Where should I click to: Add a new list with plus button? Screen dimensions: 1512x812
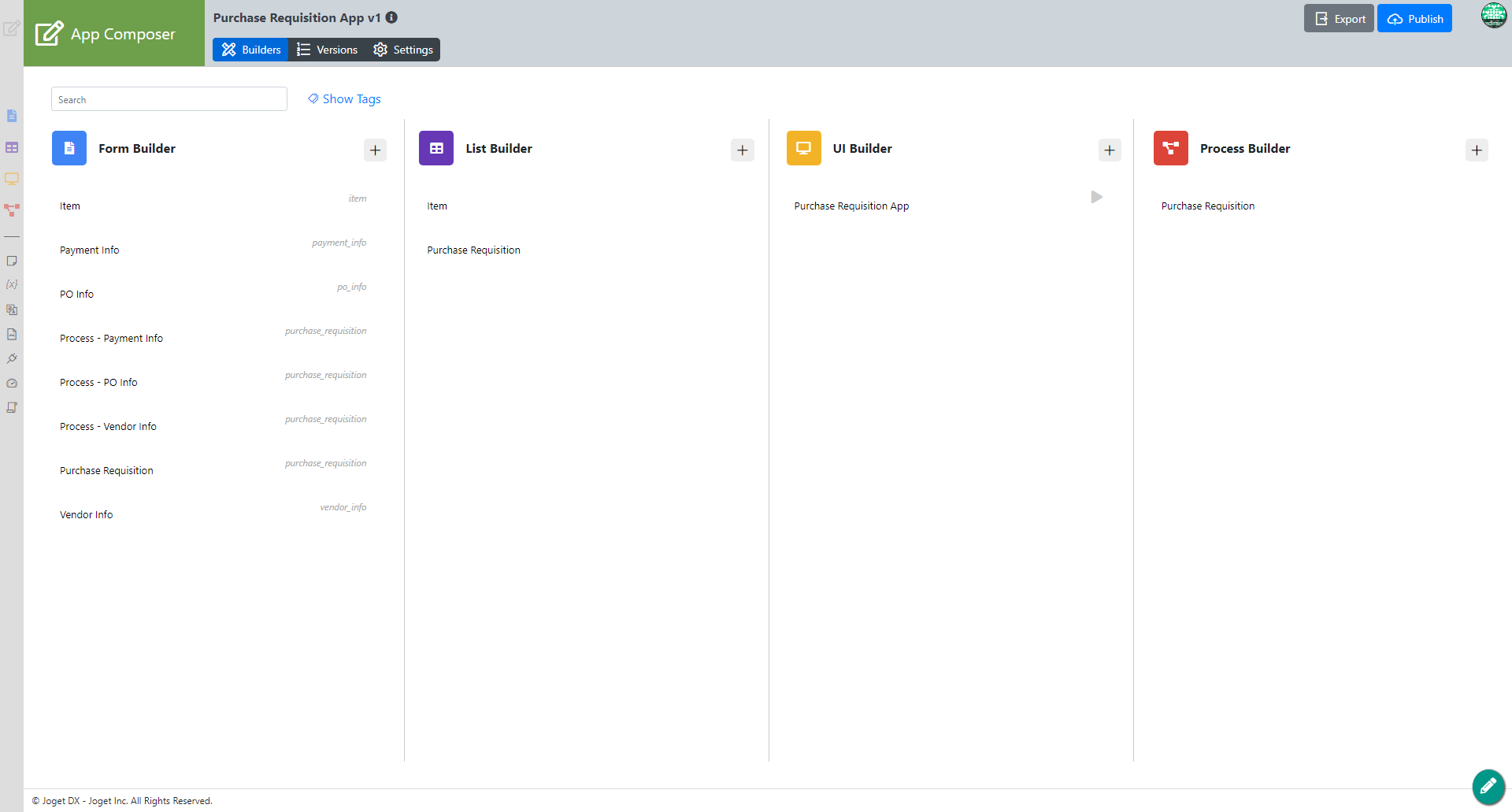point(743,150)
